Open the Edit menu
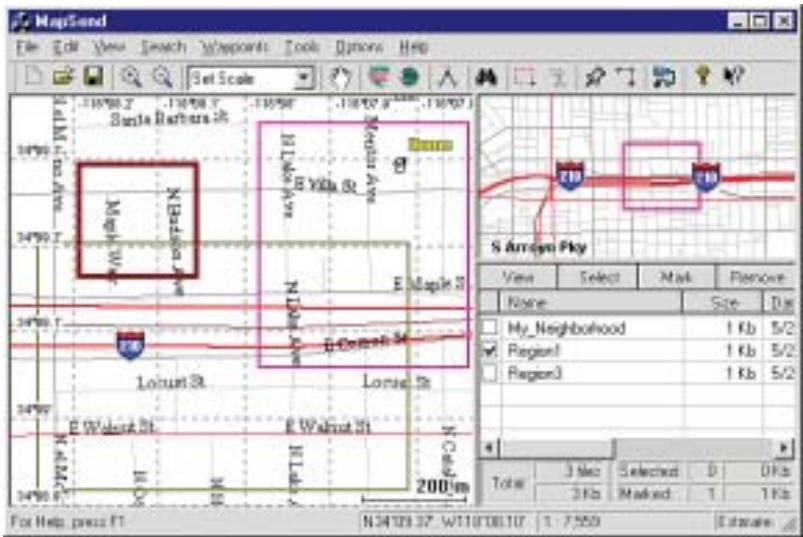 point(66,47)
